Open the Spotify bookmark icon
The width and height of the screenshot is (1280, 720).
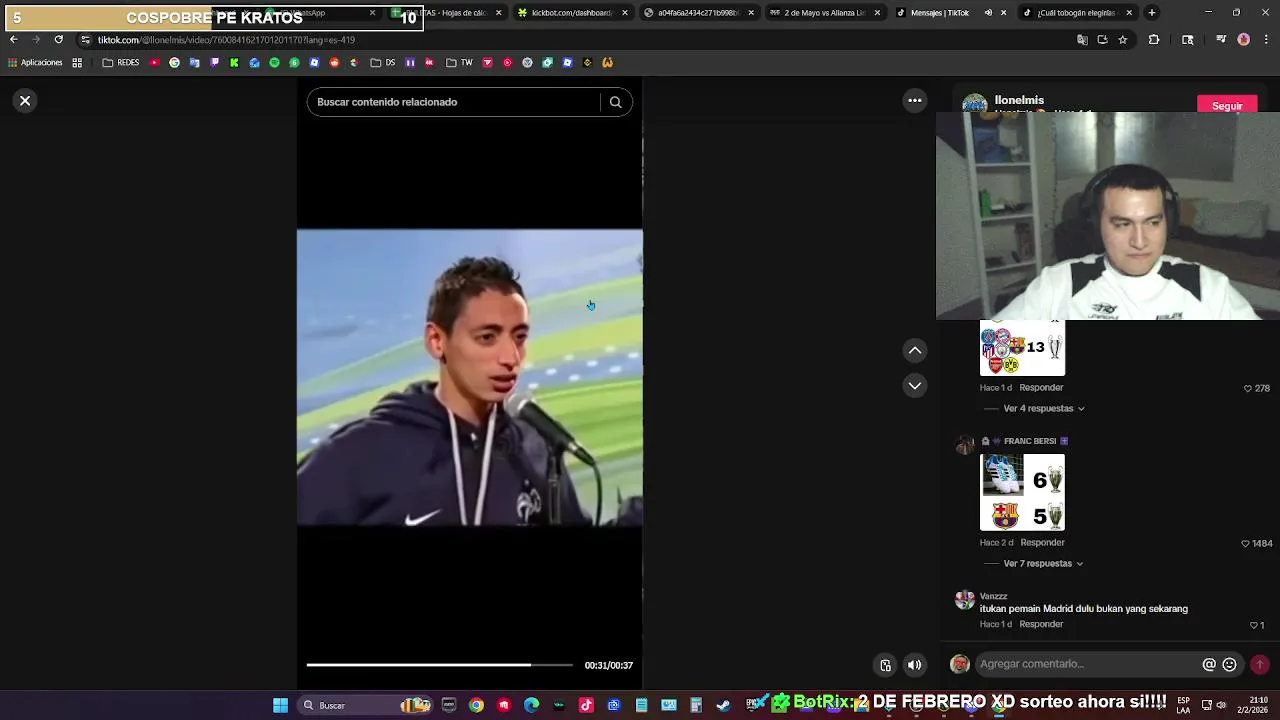point(274,62)
